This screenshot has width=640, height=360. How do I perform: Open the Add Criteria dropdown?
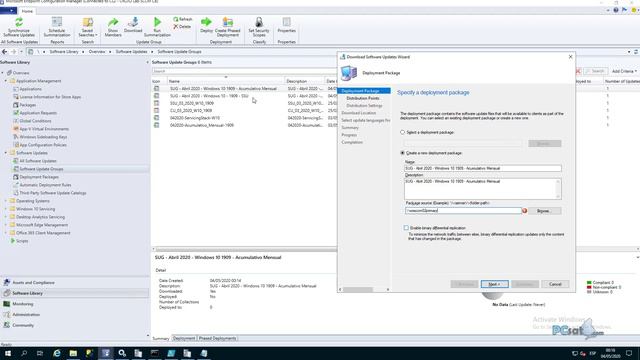624,71
